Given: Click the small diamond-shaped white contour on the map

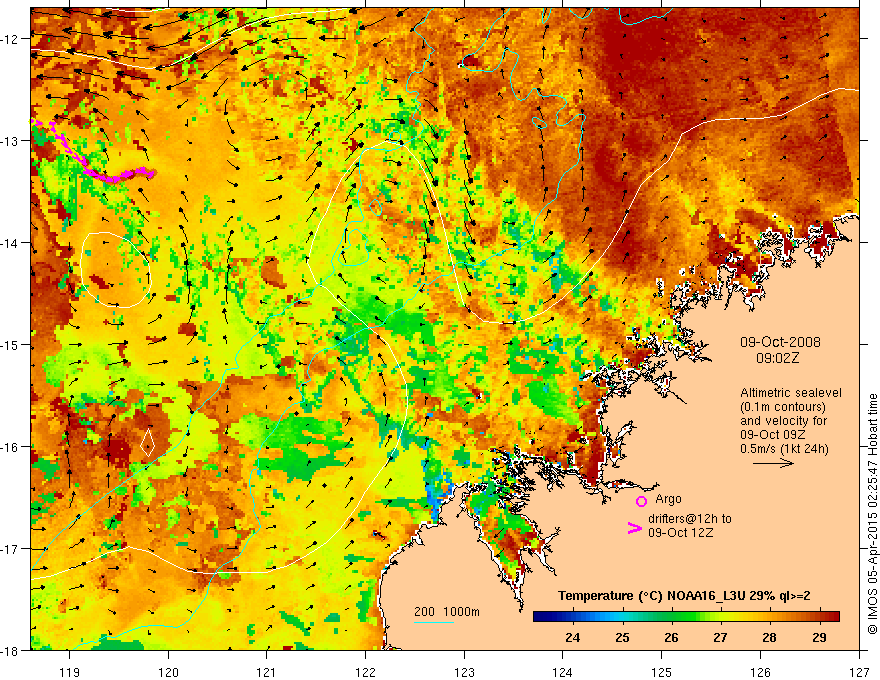Looking at the screenshot, I should 148,442.
